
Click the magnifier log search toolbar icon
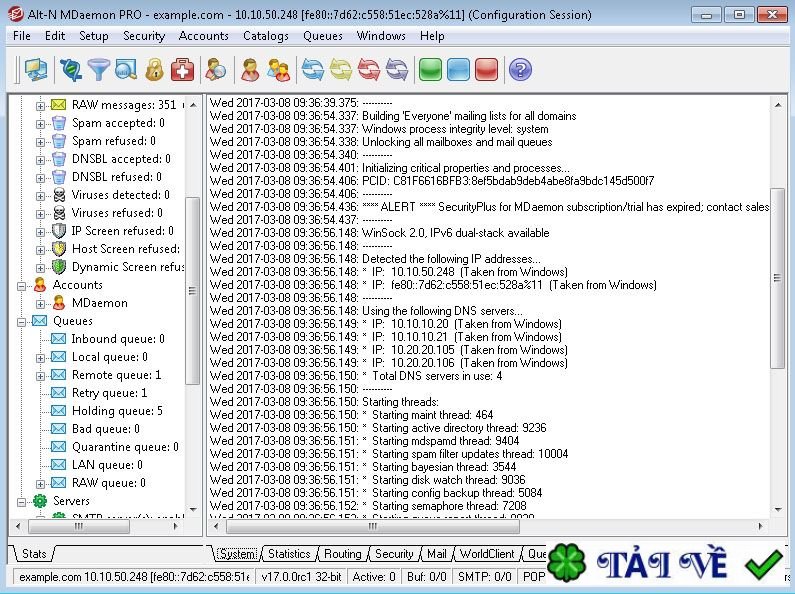tap(126, 70)
